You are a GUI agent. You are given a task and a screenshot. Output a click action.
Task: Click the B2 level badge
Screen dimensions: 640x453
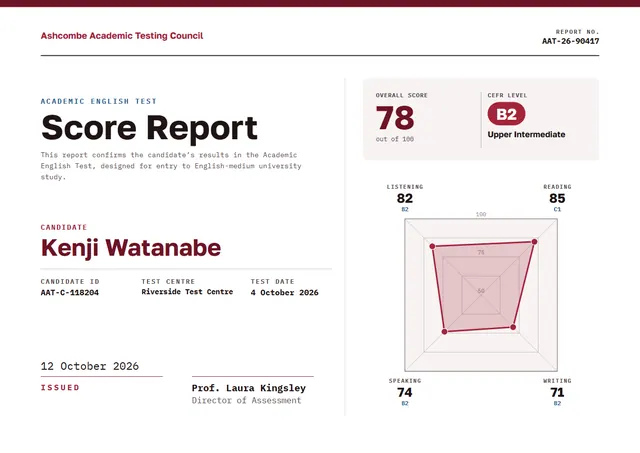pyautogui.click(x=506, y=114)
